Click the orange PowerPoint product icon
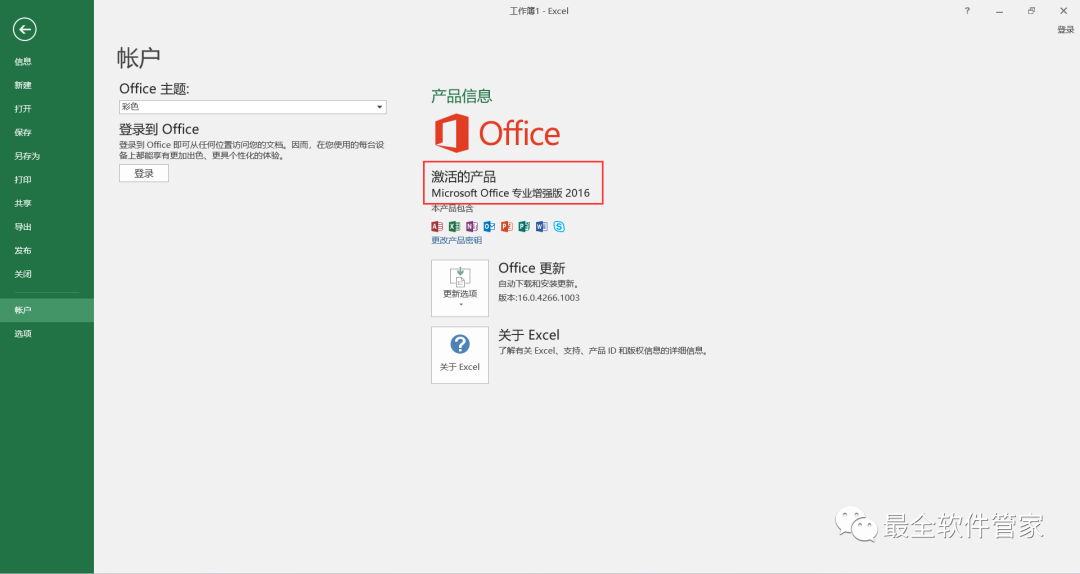Image resolution: width=1080 pixels, height=574 pixels. 507,226
